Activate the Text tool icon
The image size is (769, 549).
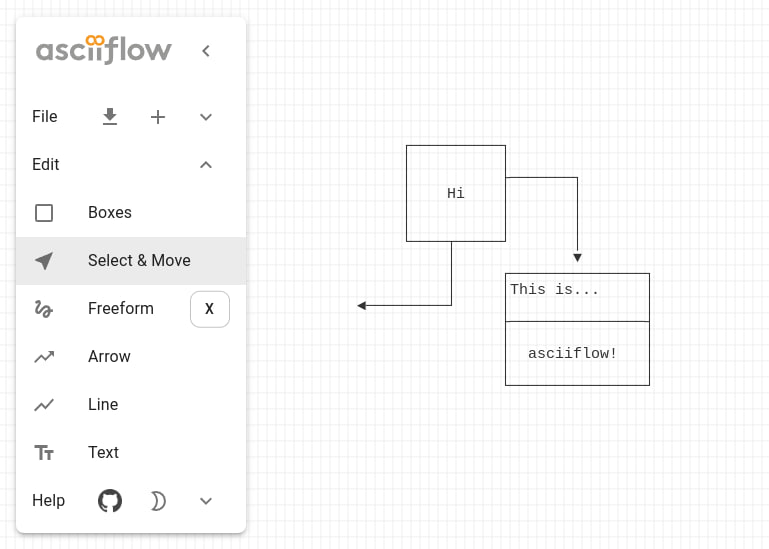[x=44, y=452]
